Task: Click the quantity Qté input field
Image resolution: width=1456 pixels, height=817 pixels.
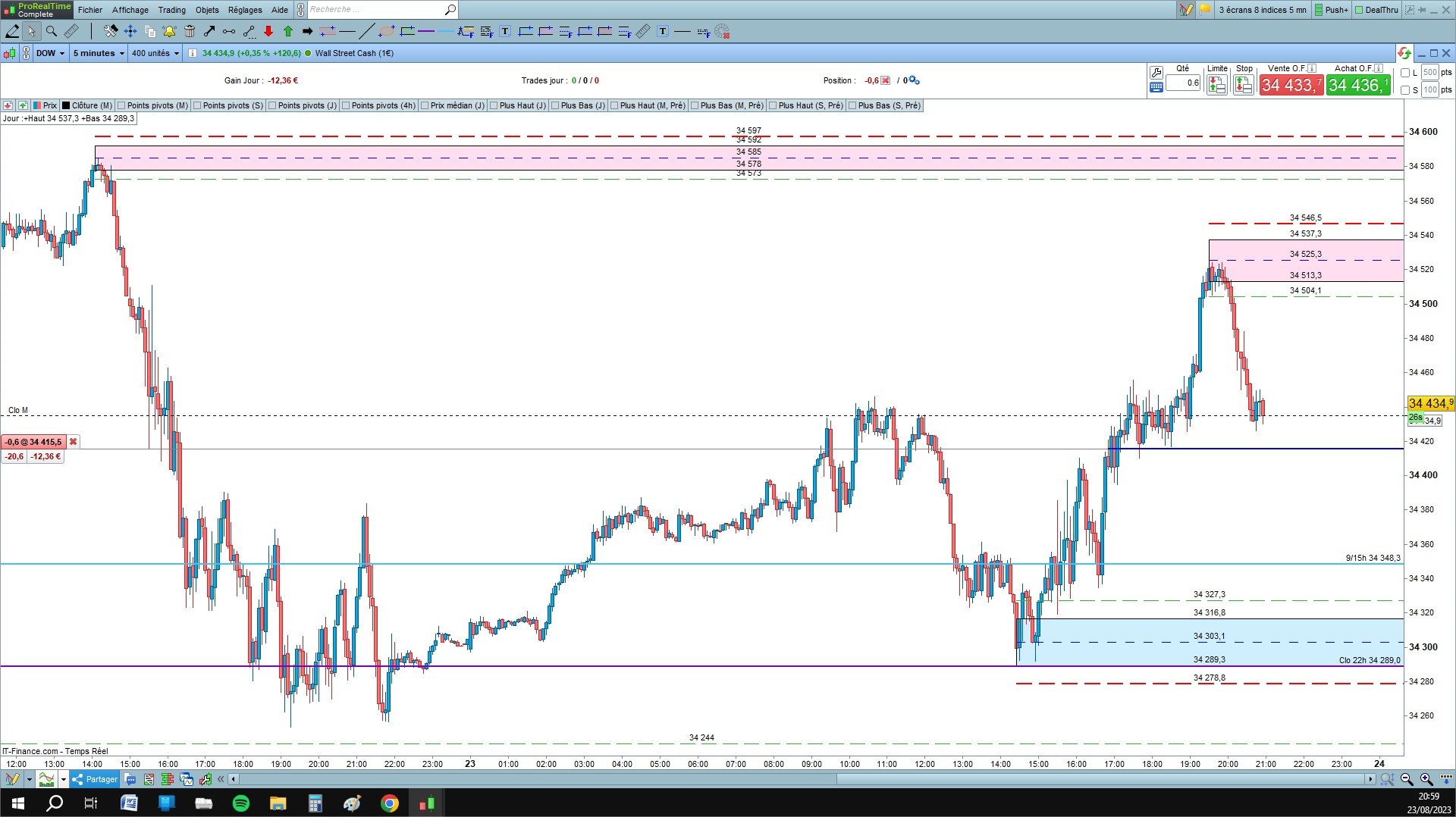Action: point(1183,83)
